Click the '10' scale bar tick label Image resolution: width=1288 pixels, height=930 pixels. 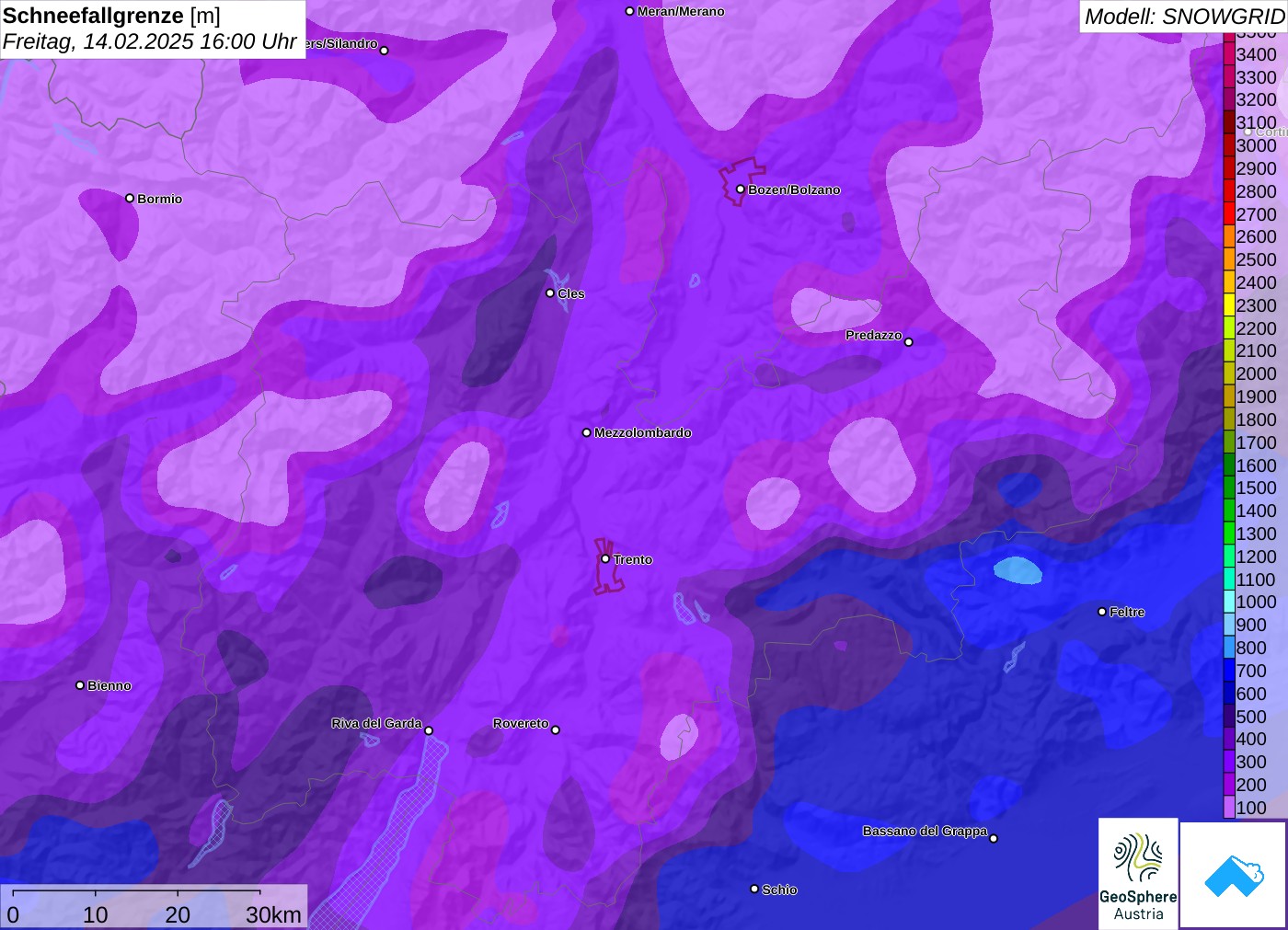pyautogui.click(x=96, y=914)
